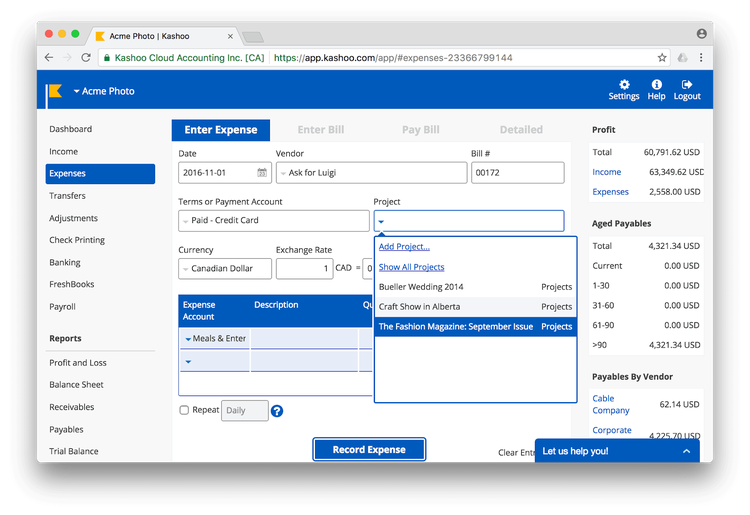Close the Acme Photo browser tab
Viewport: 750px width, 515px height.
(x=230, y=36)
